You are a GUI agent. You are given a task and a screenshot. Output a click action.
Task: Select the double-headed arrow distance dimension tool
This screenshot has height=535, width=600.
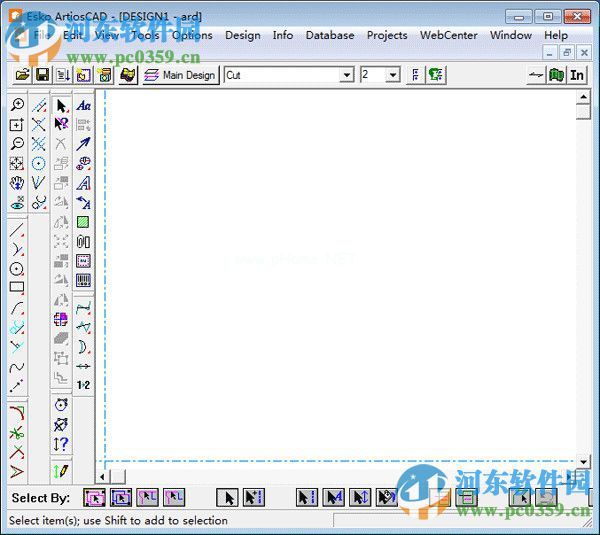[x=83, y=366]
